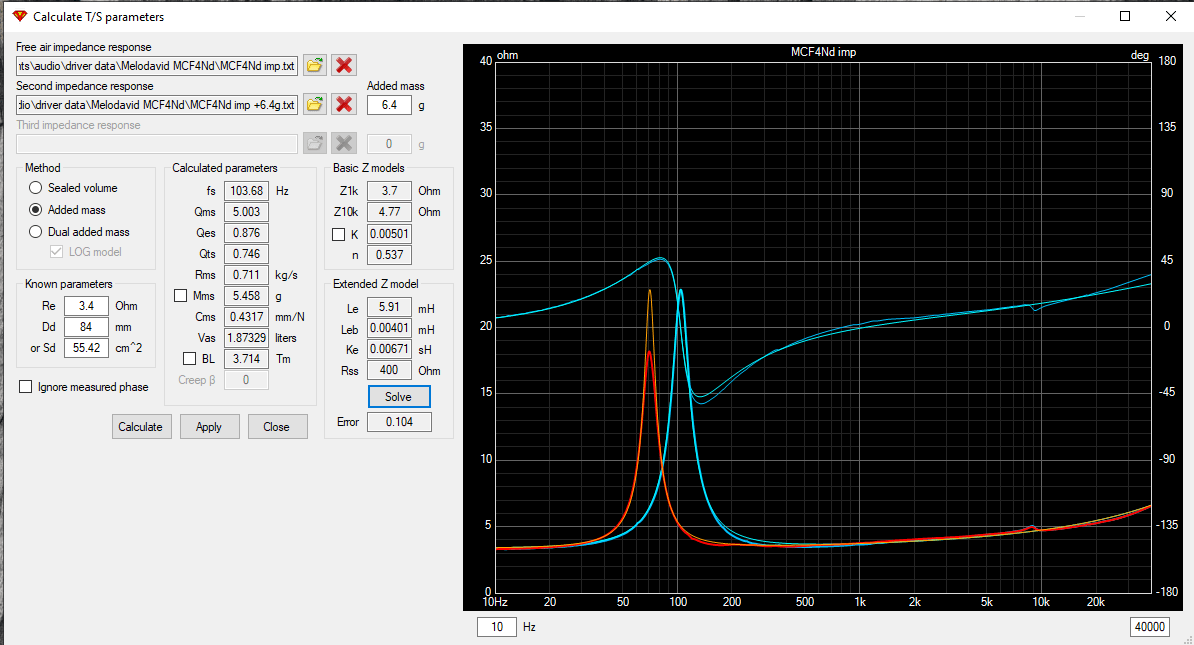This screenshot has height=645, width=1194.
Task: Click the second impedance response path field
Action: [x=157, y=104]
